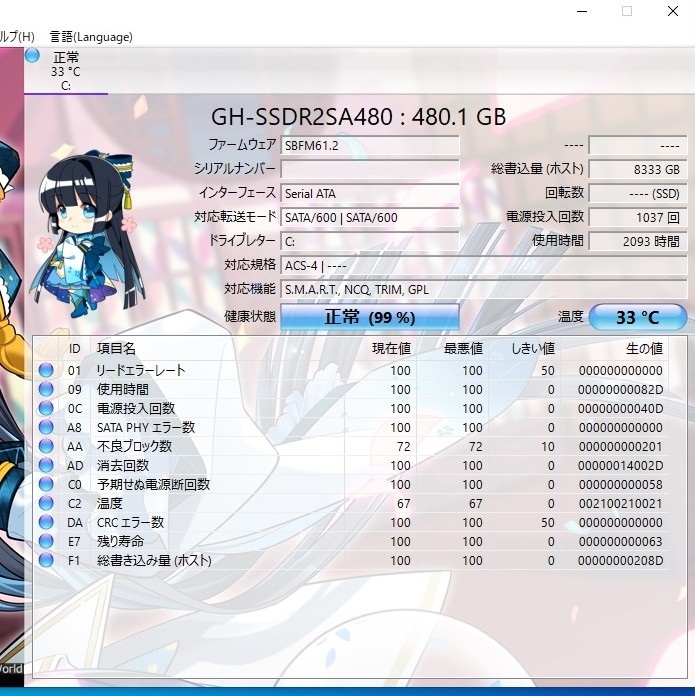Click the 33 °C temperature button
Screen dimensions: 695x696
638,317
